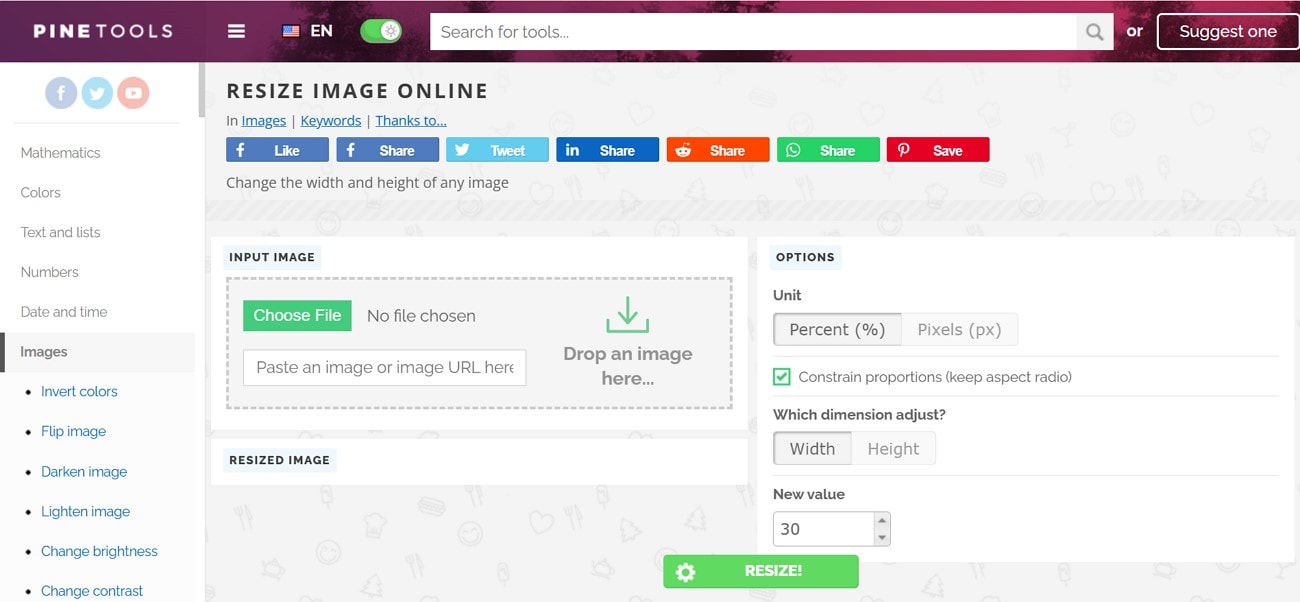Click the gear icon on the RESIZE! button

click(685, 572)
